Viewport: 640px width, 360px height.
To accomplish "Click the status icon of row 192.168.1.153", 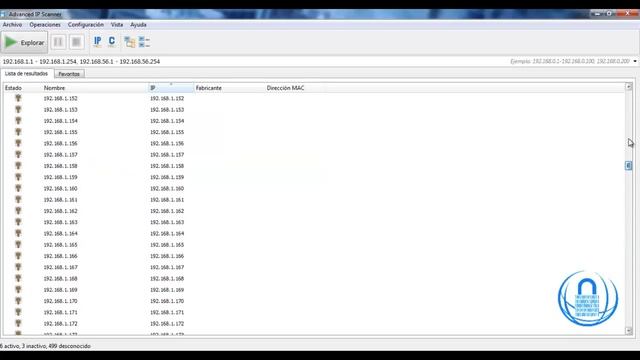I will 18,109.
